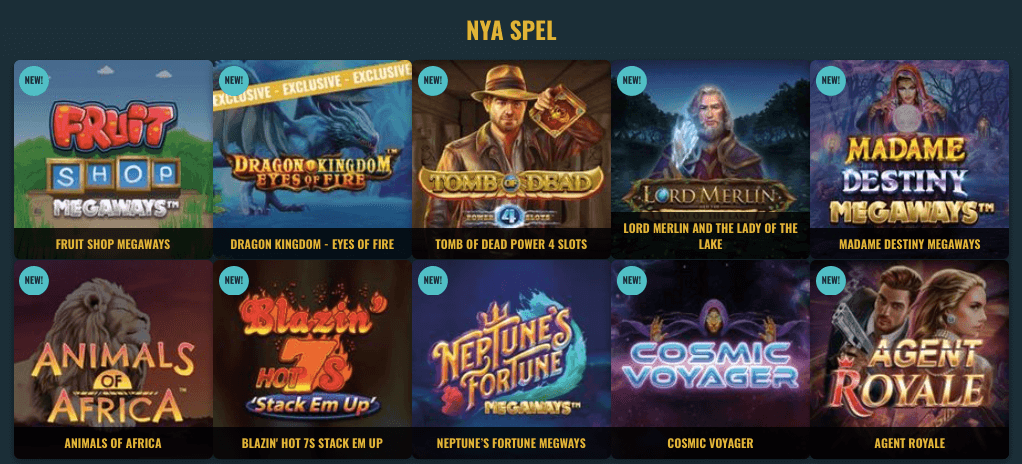Click the NEW! badge on Fruit Shop Megaways

[34, 81]
